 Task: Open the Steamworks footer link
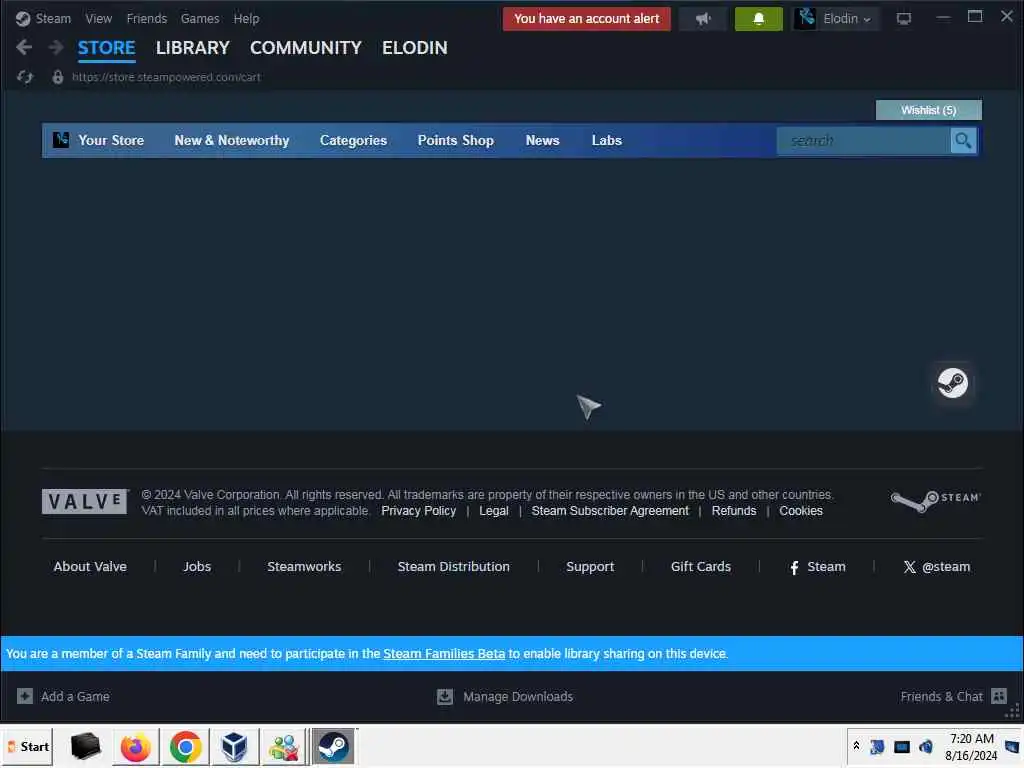click(304, 567)
